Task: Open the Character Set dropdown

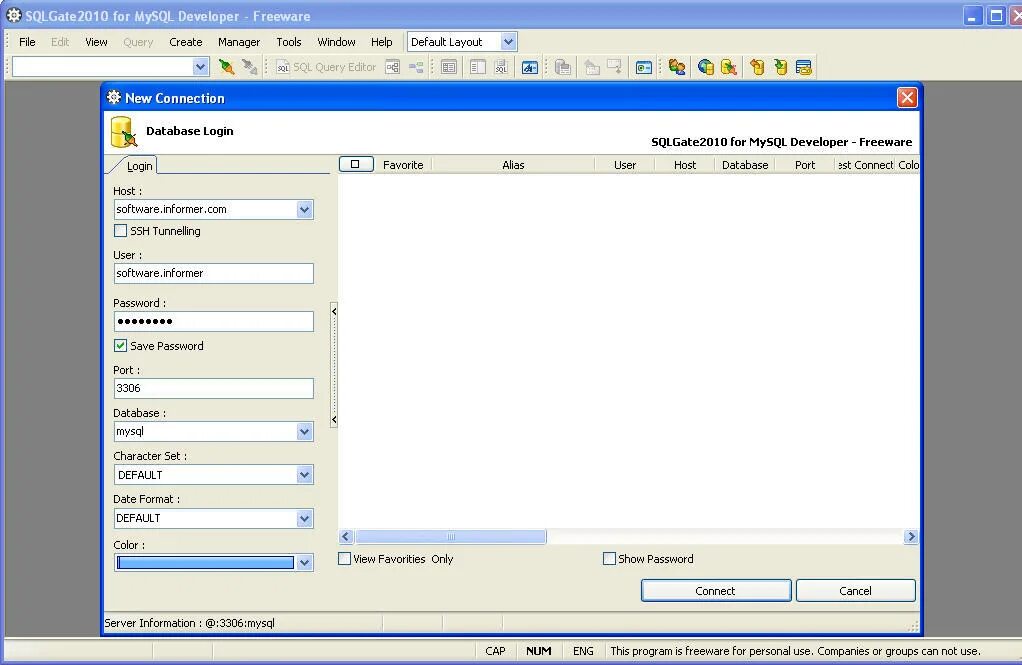Action: 304,475
